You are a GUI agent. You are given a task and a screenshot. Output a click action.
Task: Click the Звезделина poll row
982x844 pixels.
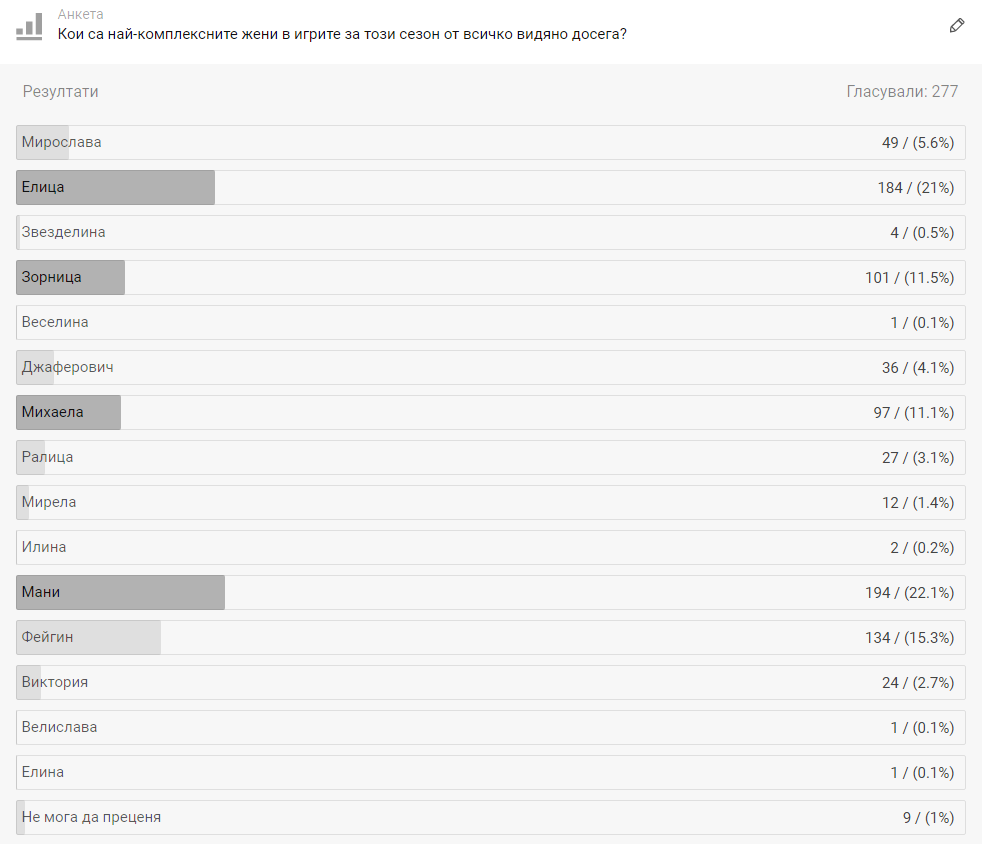[490, 232]
